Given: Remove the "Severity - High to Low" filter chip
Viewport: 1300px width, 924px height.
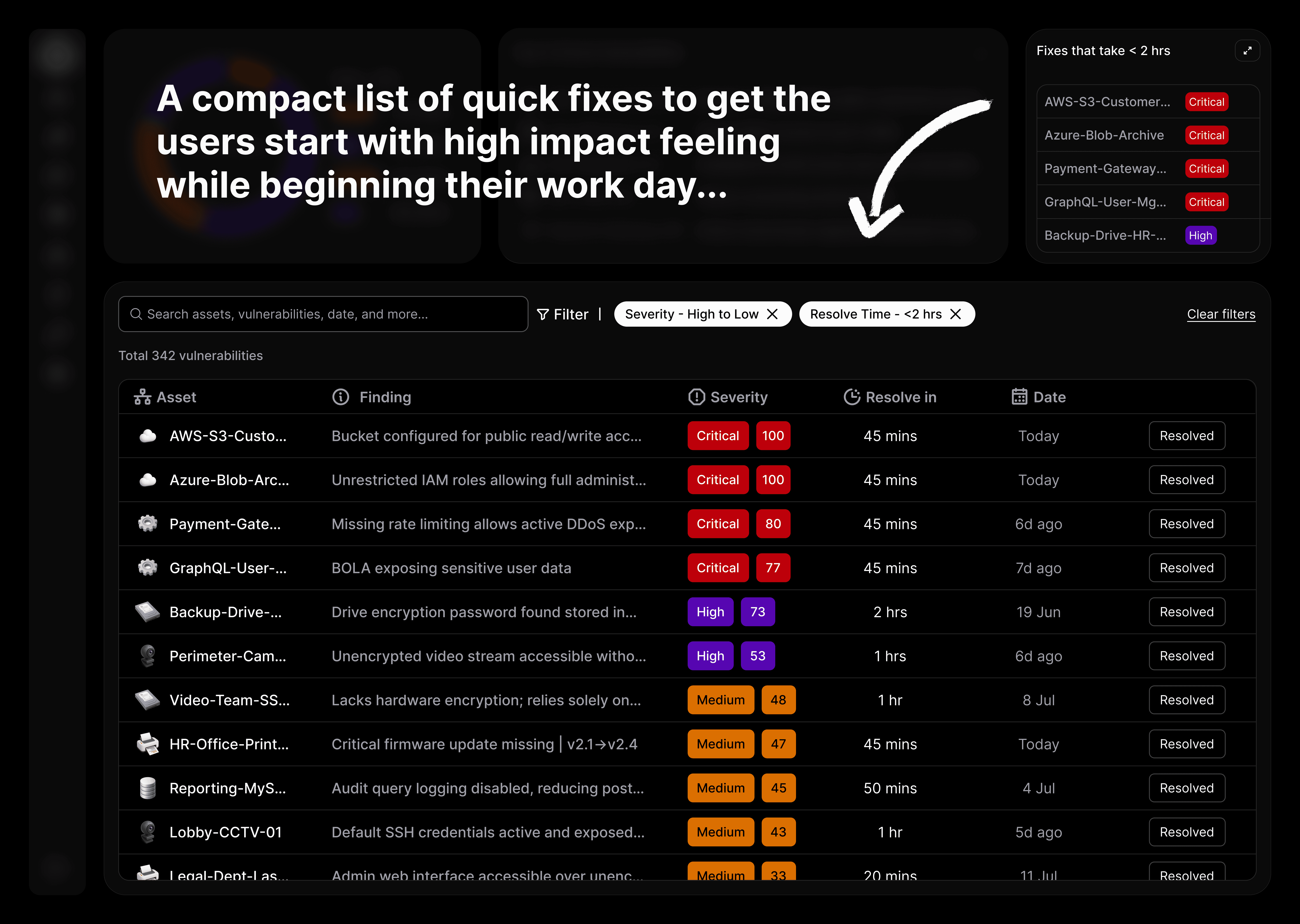Looking at the screenshot, I should coord(772,314).
